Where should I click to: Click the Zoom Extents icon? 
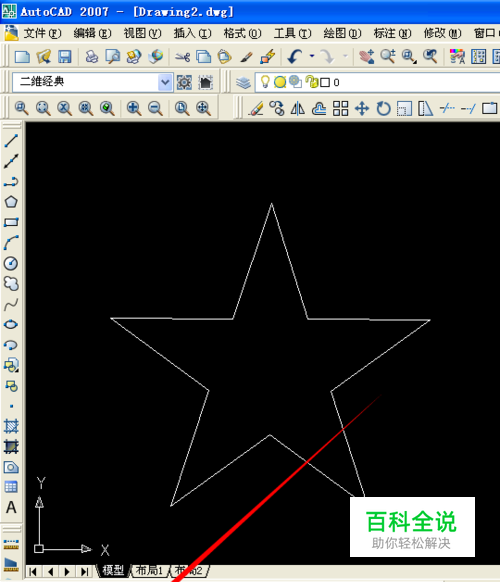click(x=203, y=108)
